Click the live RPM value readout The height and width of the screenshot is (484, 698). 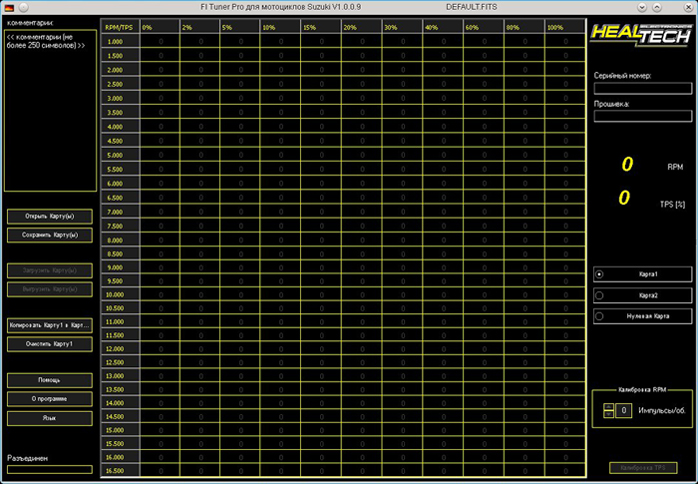coord(627,164)
